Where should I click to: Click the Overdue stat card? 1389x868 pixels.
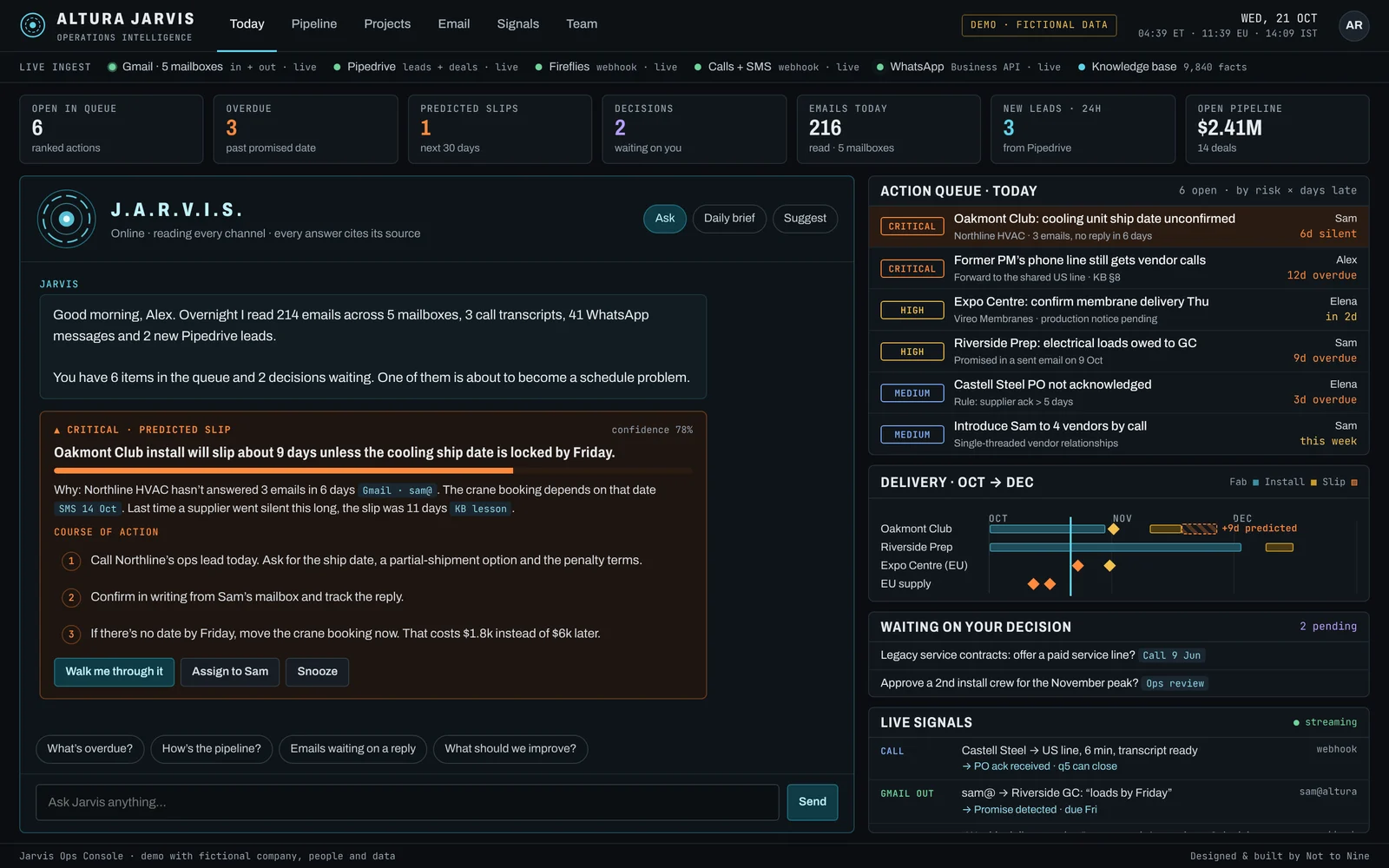306,129
